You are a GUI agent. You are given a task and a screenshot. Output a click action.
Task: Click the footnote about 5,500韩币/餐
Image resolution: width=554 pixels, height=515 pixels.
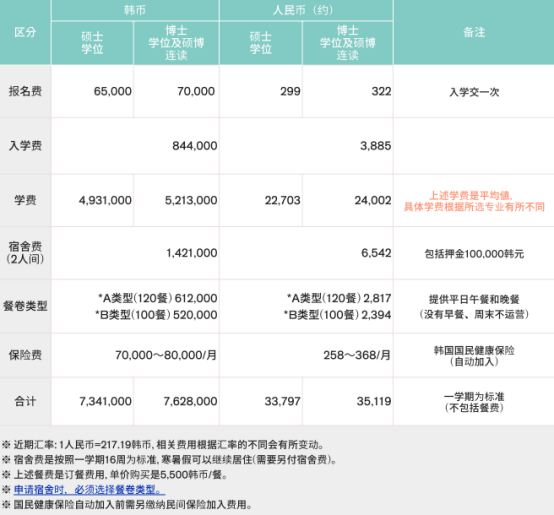click(x=115, y=475)
